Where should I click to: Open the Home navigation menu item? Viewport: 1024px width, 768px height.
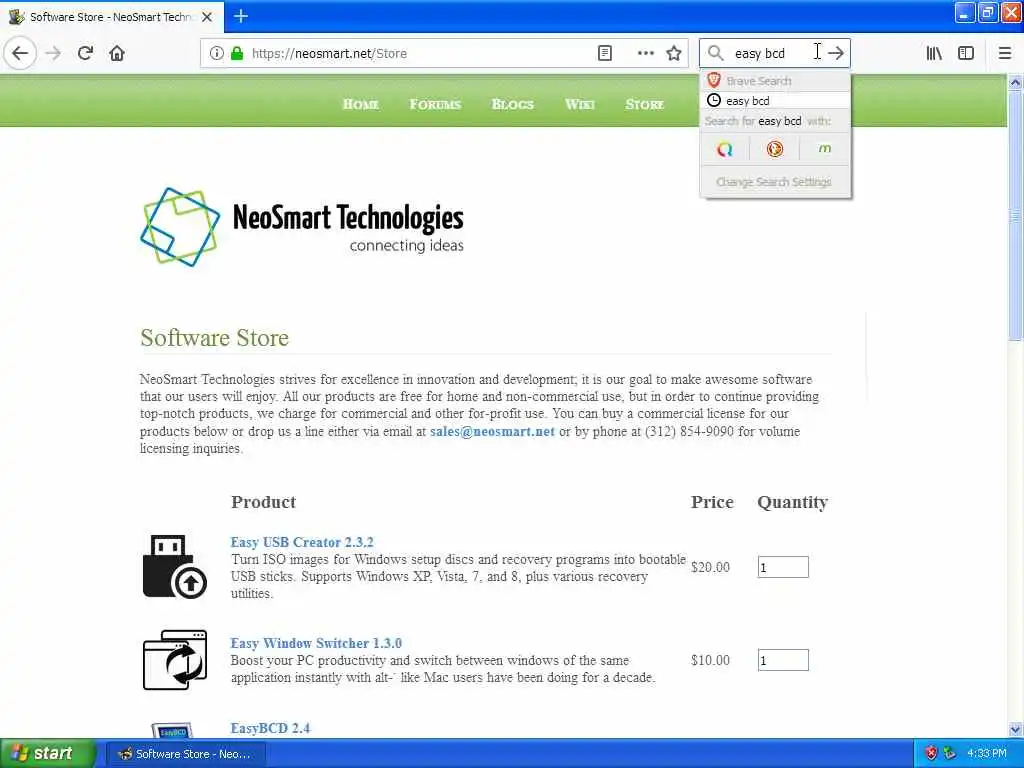(x=360, y=104)
